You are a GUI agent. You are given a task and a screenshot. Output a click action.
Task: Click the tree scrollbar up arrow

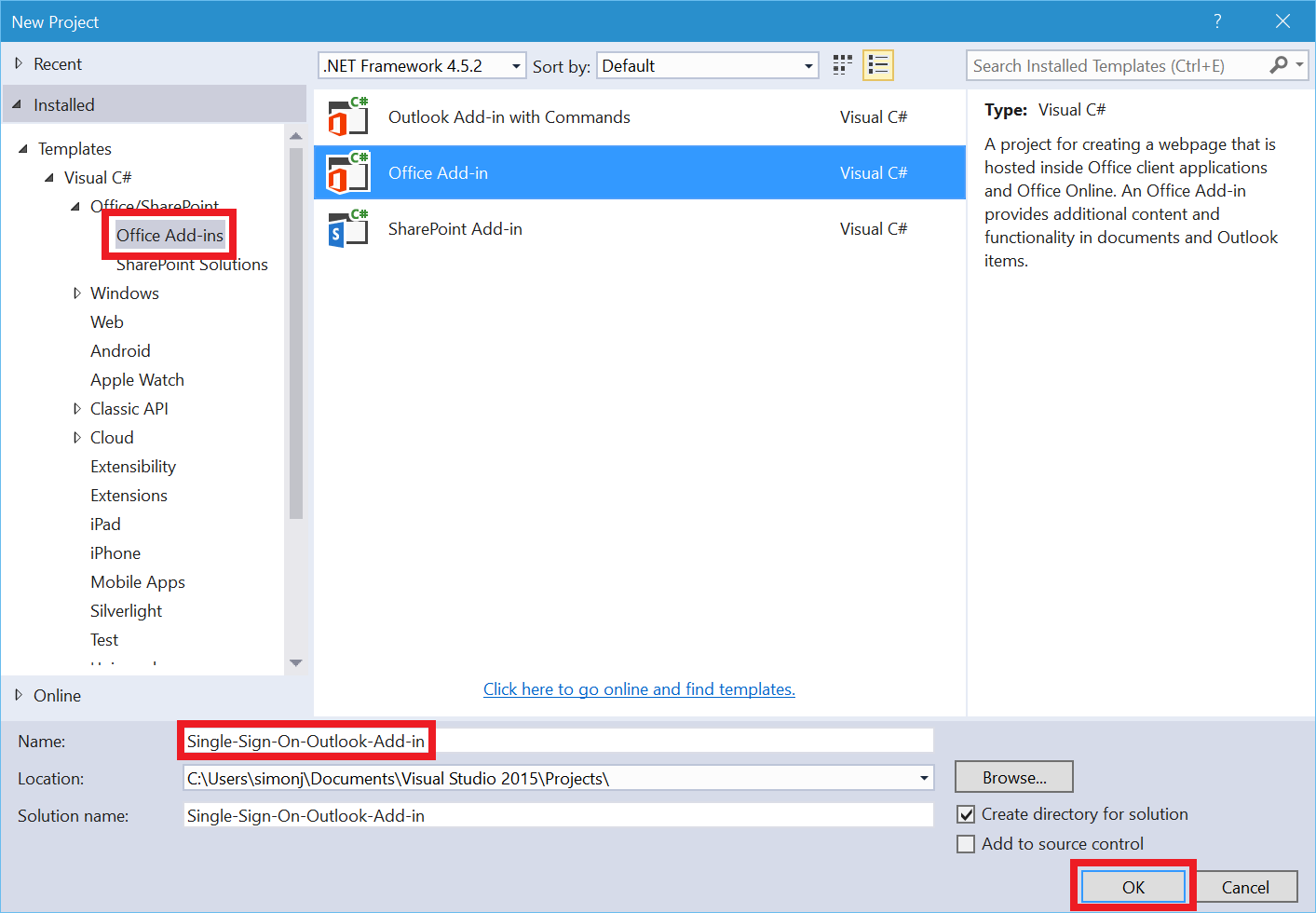click(296, 136)
